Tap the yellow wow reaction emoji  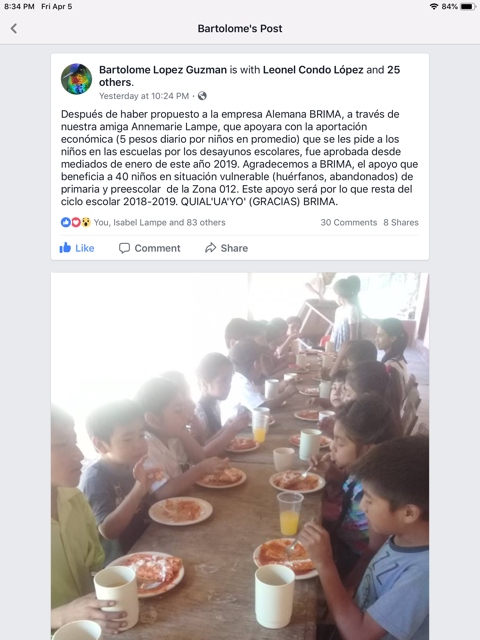(x=86, y=222)
